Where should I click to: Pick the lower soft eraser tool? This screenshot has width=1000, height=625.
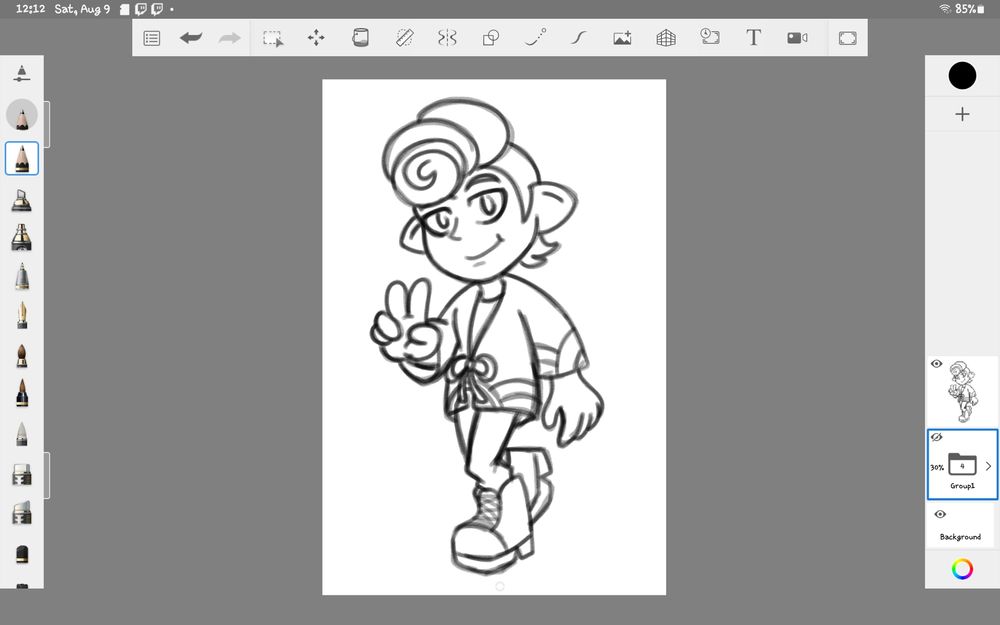[22, 513]
